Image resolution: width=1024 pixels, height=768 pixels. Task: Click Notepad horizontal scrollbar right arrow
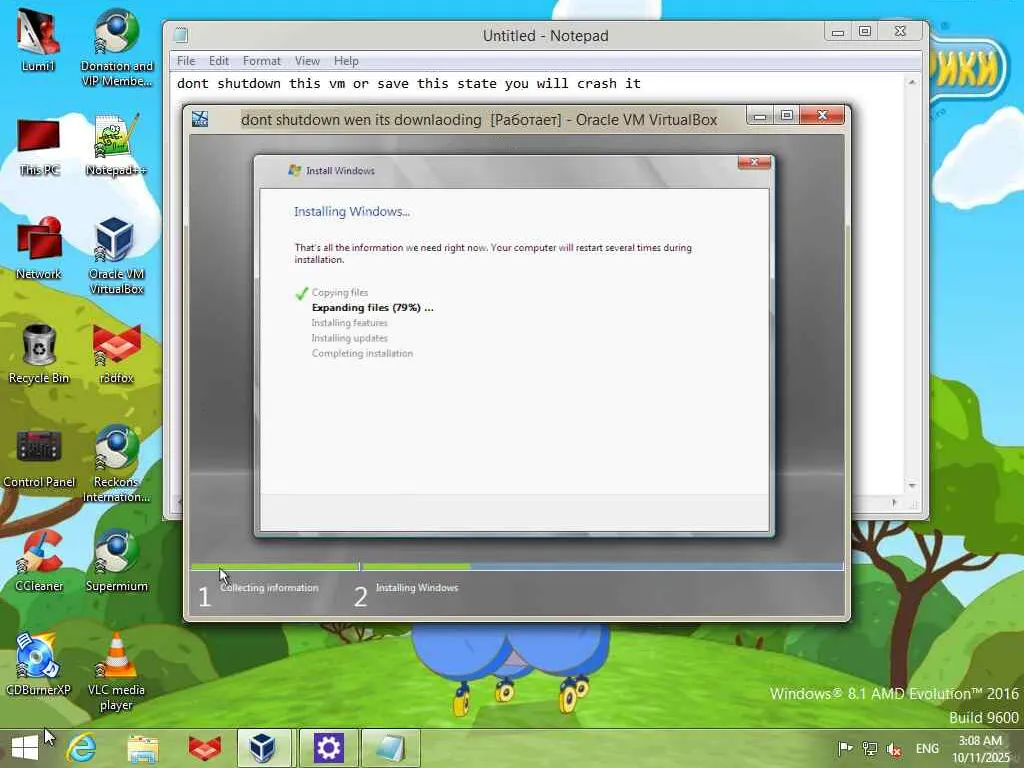pyautogui.click(x=894, y=502)
